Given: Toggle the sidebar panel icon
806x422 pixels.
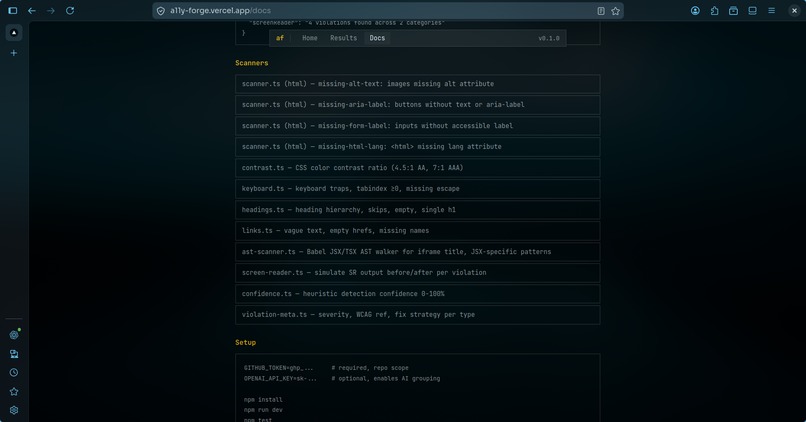Looking at the screenshot, I should 13,10.
